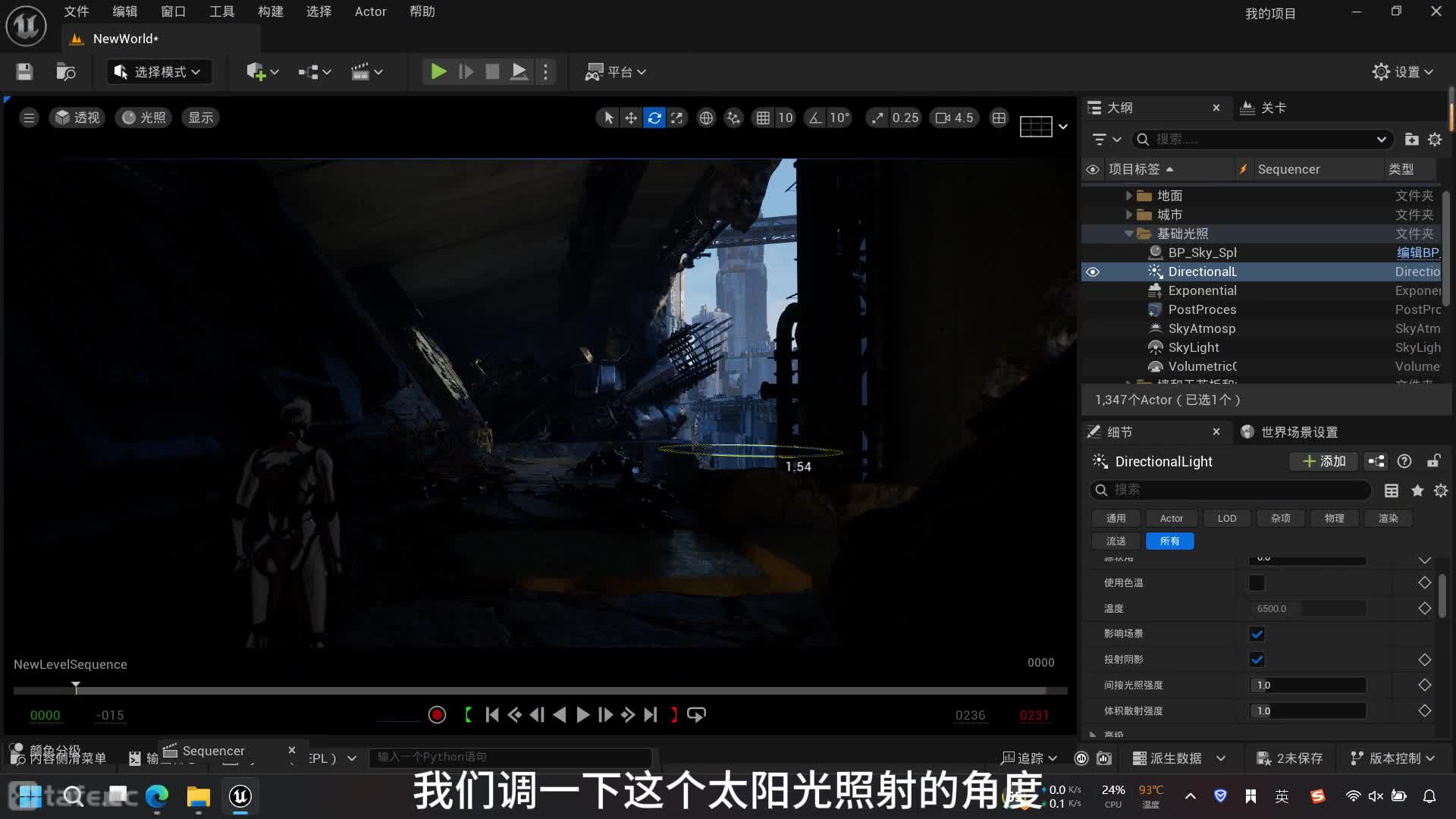Save the current level with the floppy icon
This screenshot has width=1456, height=819.
24,72
